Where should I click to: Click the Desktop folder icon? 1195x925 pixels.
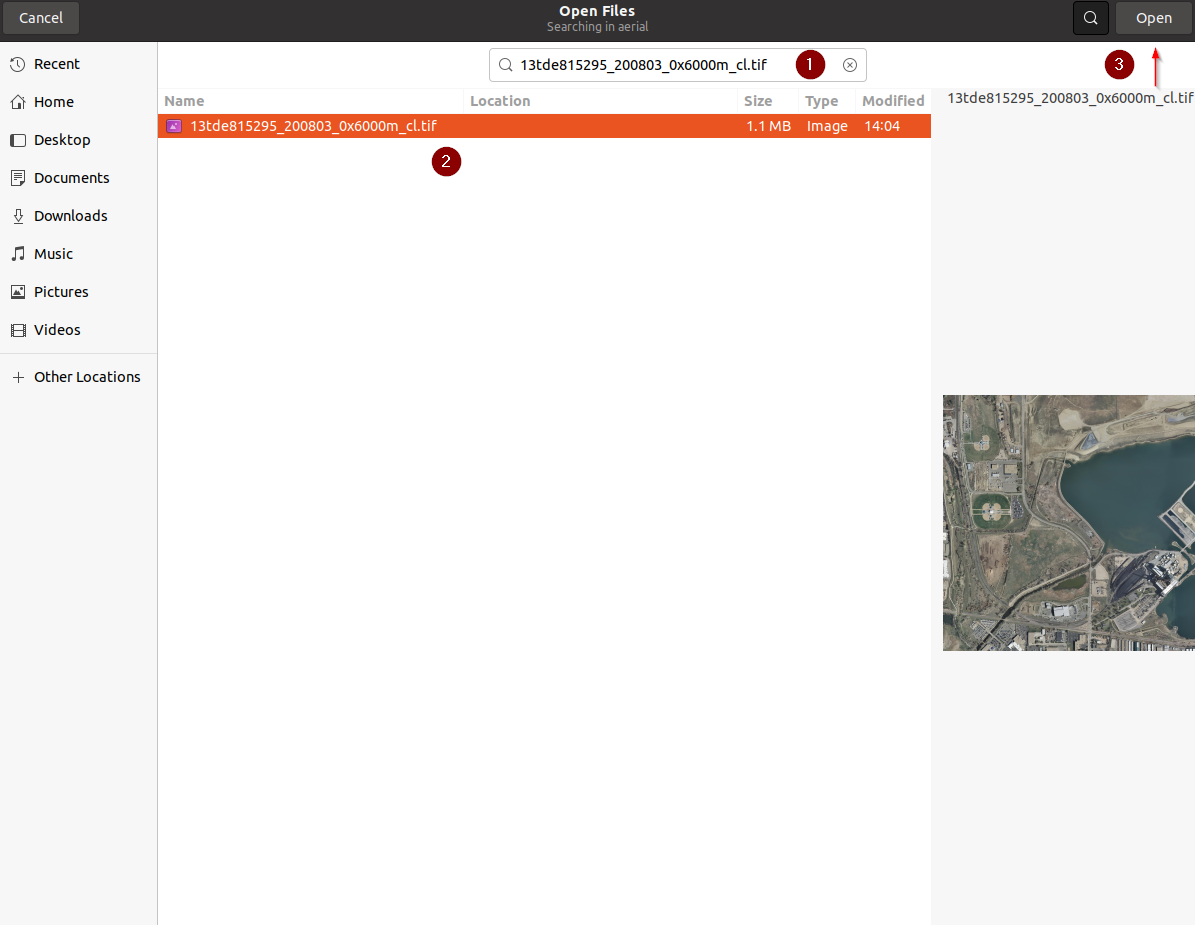(x=18, y=140)
